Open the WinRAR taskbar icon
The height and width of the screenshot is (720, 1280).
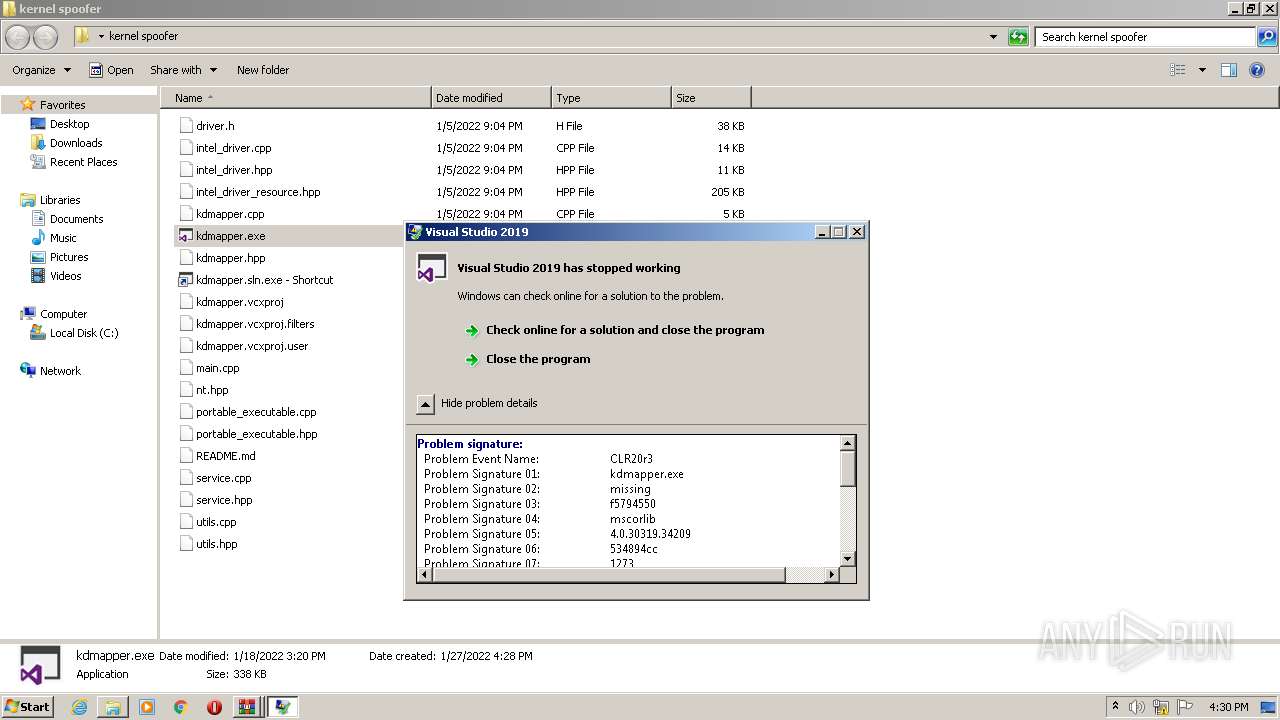point(247,707)
